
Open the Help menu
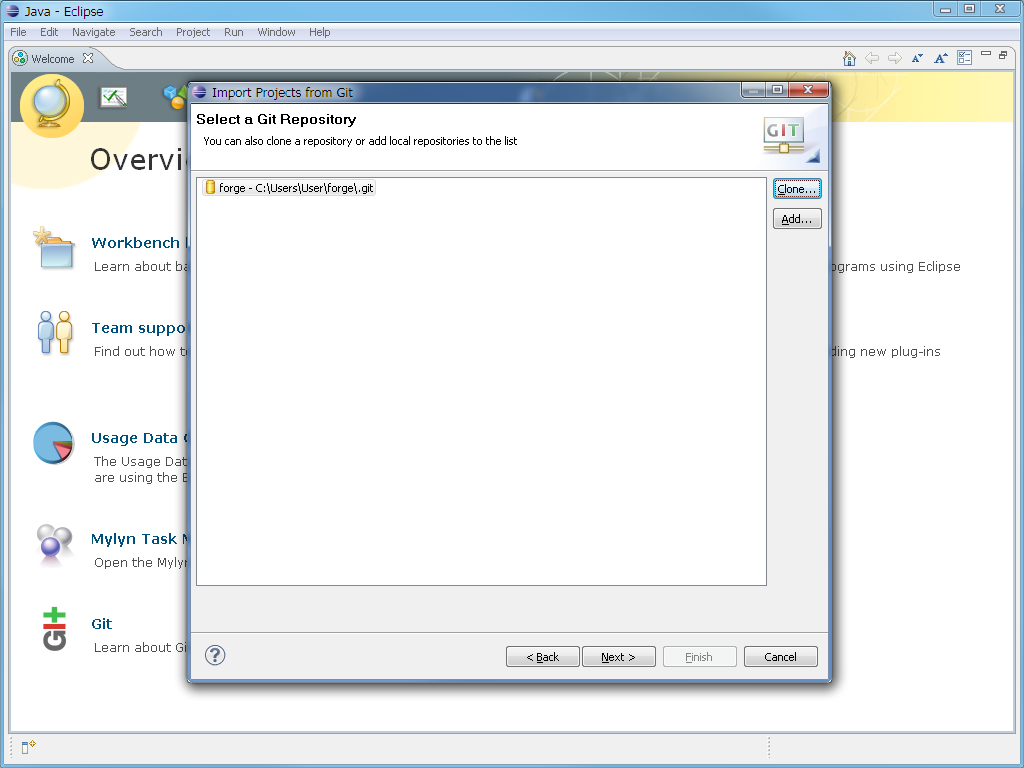(x=319, y=32)
